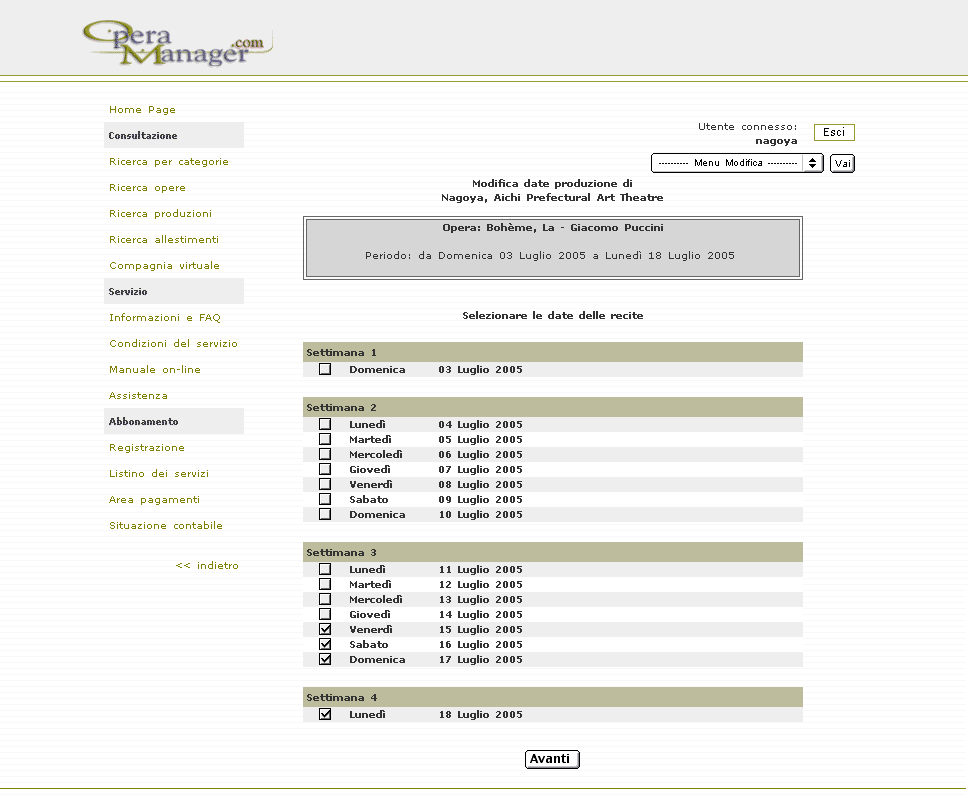Deselect the Lunedì 18 Luglio 2005 checkbox
Image resolution: width=968 pixels, height=799 pixels.
[x=325, y=714]
